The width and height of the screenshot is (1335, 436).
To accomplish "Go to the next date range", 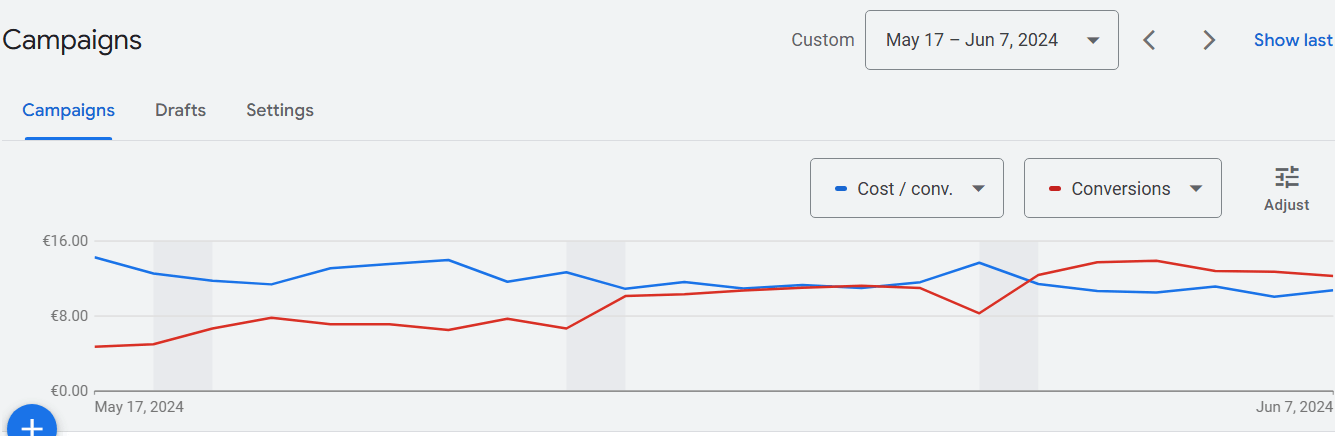I will tap(1209, 40).
